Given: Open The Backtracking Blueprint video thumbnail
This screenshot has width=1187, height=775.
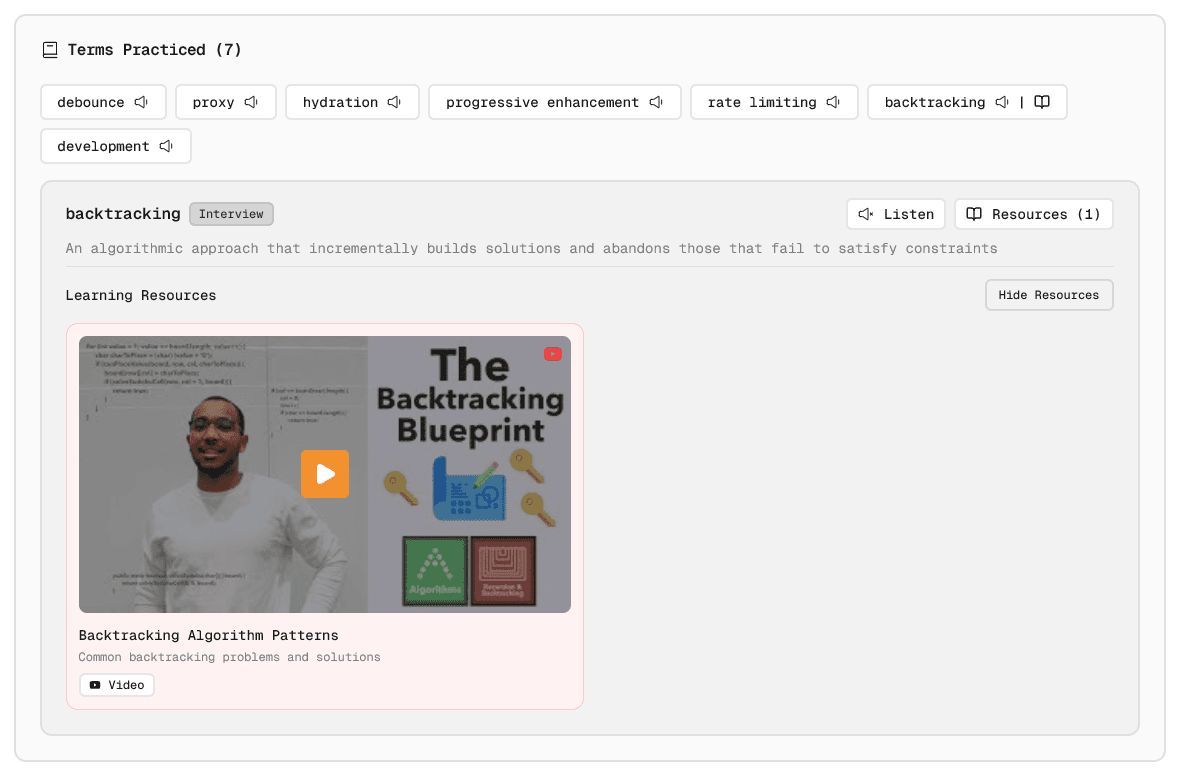Looking at the screenshot, I should pyautogui.click(x=325, y=475).
